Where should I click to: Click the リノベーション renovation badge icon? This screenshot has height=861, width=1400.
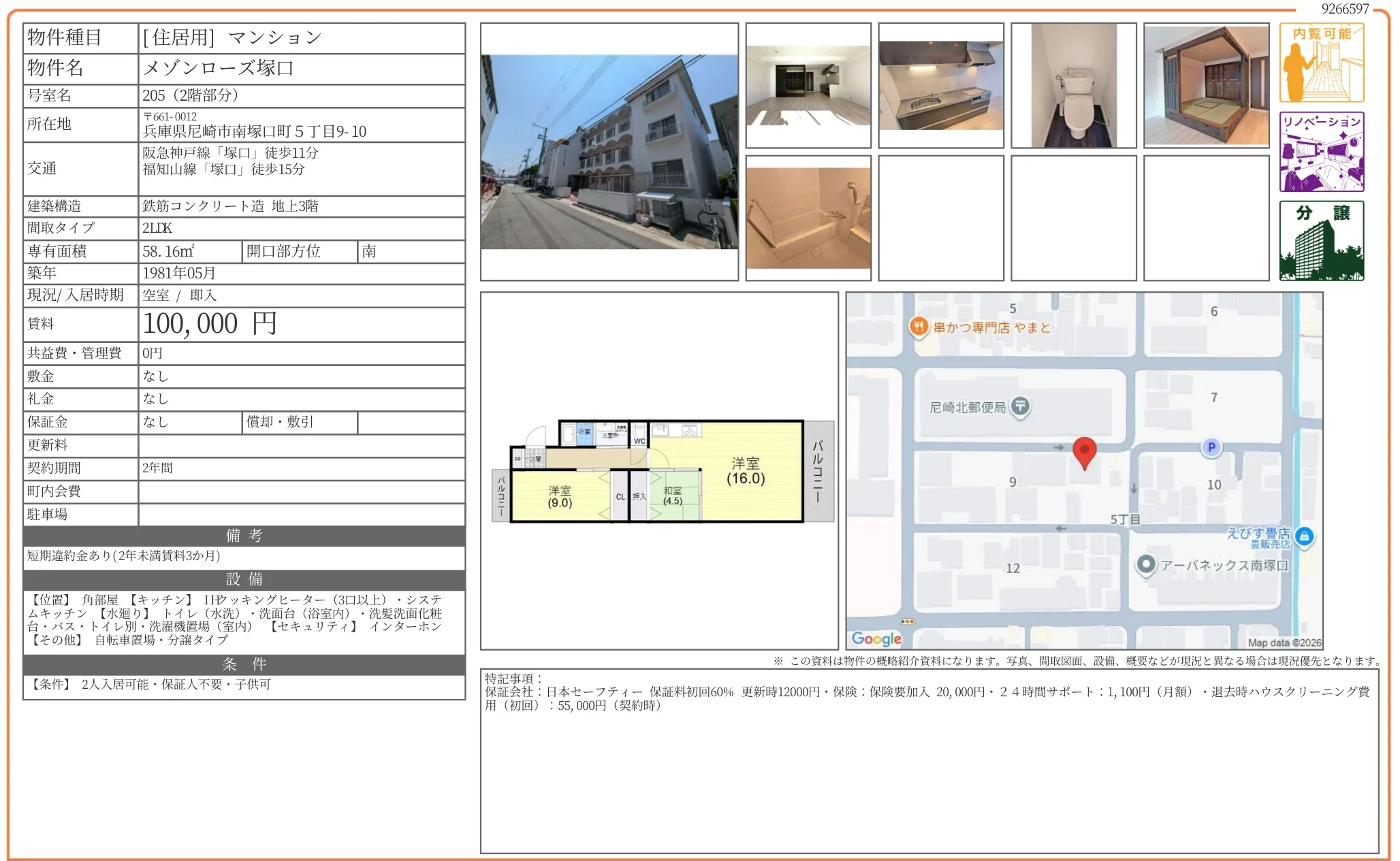pyautogui.click(x=1321, y=152)
